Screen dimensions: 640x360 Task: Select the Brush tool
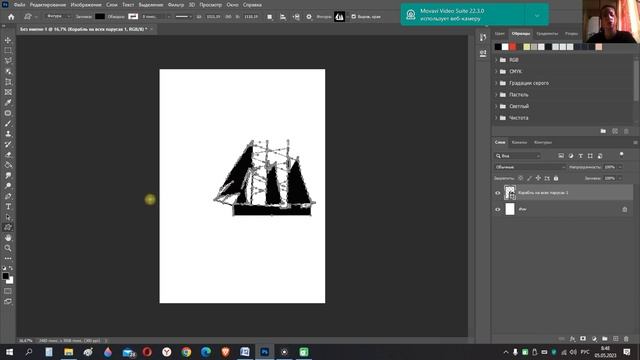tap(8, 123)
